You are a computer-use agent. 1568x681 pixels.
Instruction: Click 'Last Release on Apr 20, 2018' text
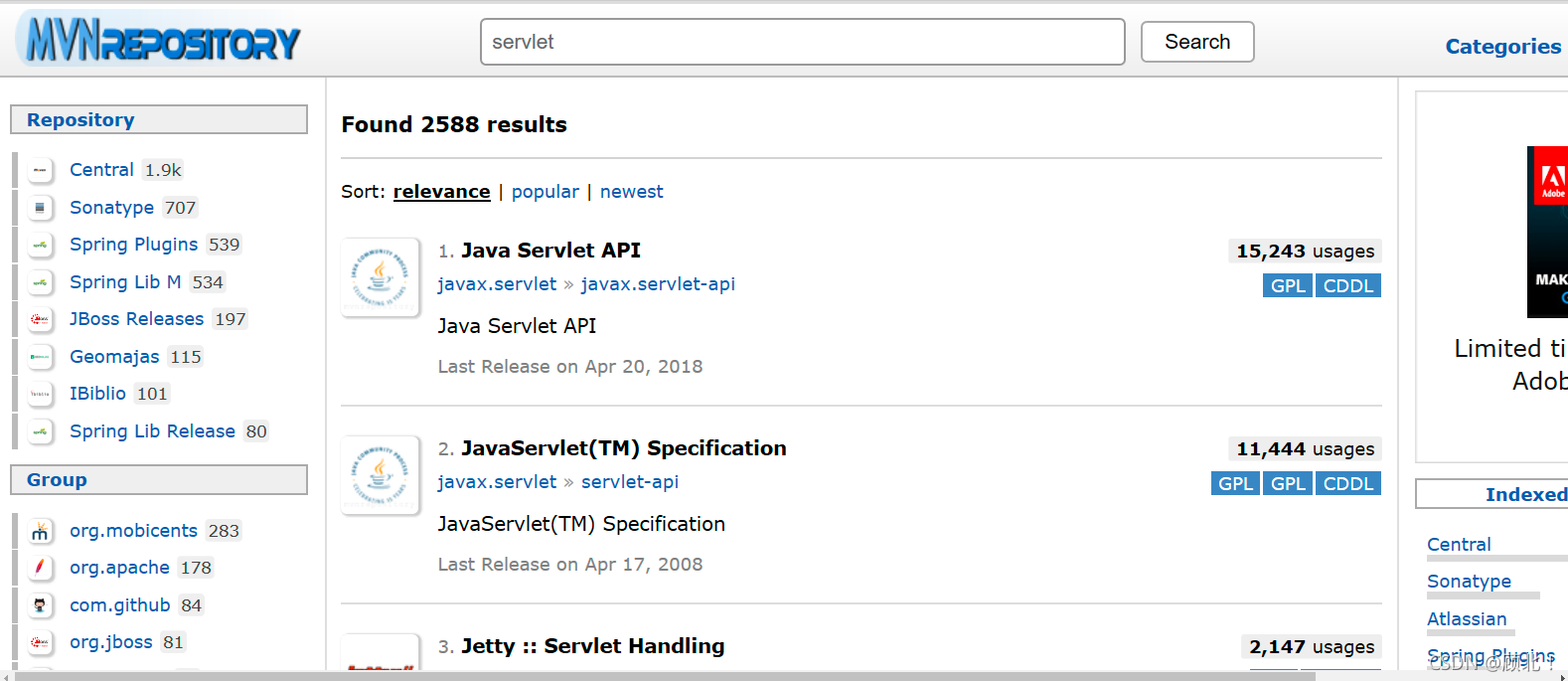click(x=570, y=367)
